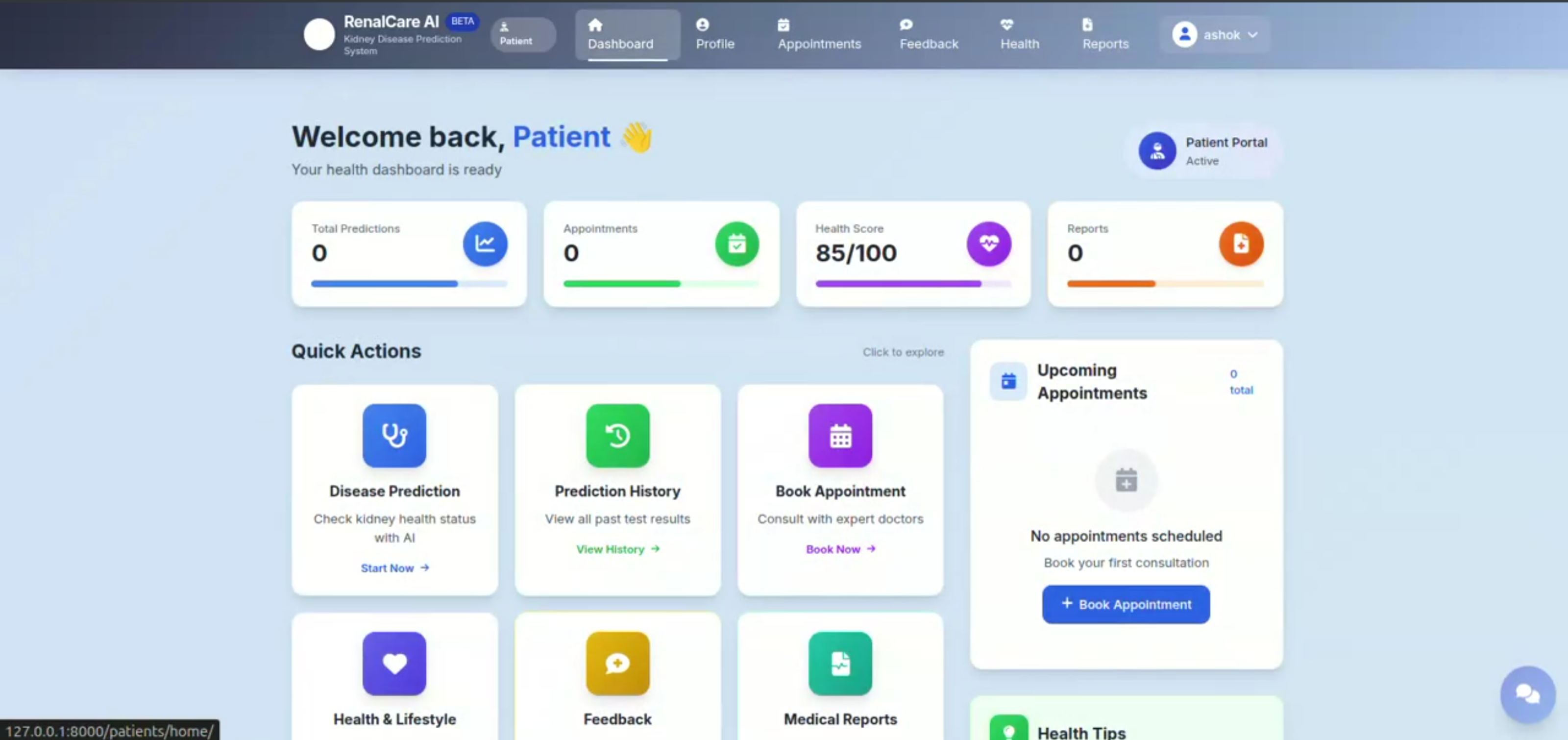Click the Upcoming Appointments calendar icon
Screen dimensions: 1568x740
pyautogui.click(x=1008, y=382)
